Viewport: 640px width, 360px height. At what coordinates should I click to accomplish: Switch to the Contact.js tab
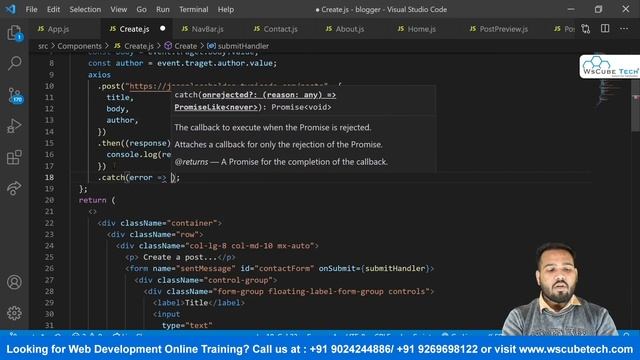pyautogui.click(x=280, y=29)
